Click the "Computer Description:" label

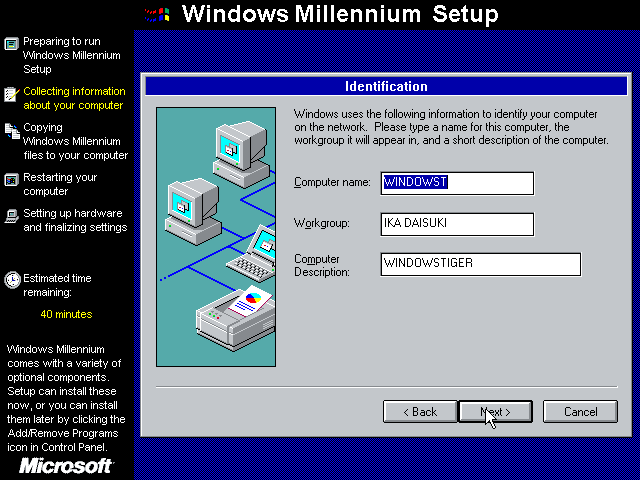[322, 265]
